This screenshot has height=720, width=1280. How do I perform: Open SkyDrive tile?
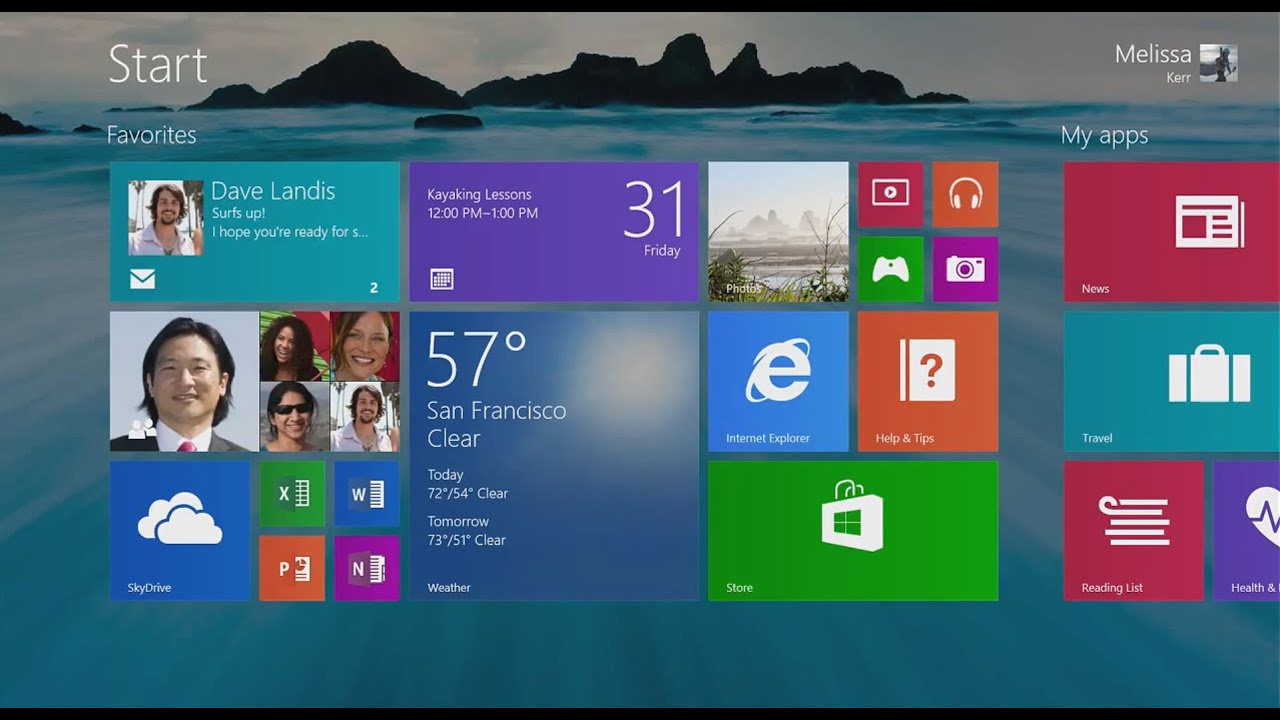click(180, 531)
